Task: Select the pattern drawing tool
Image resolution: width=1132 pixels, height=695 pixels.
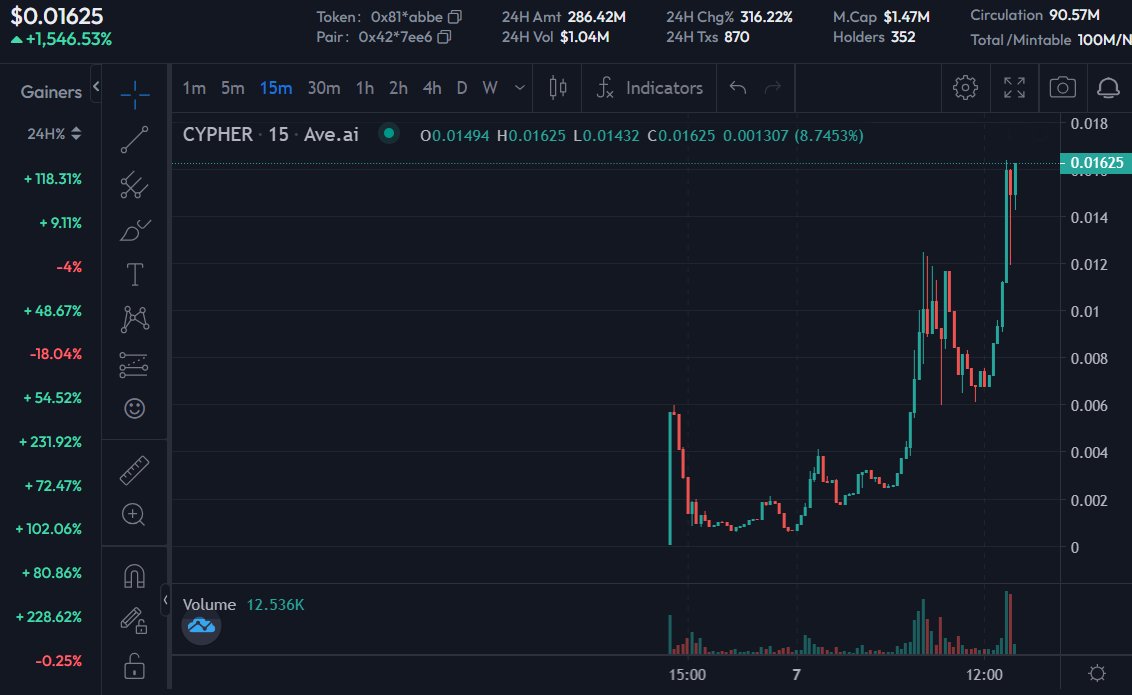Action: click(134, 319)
